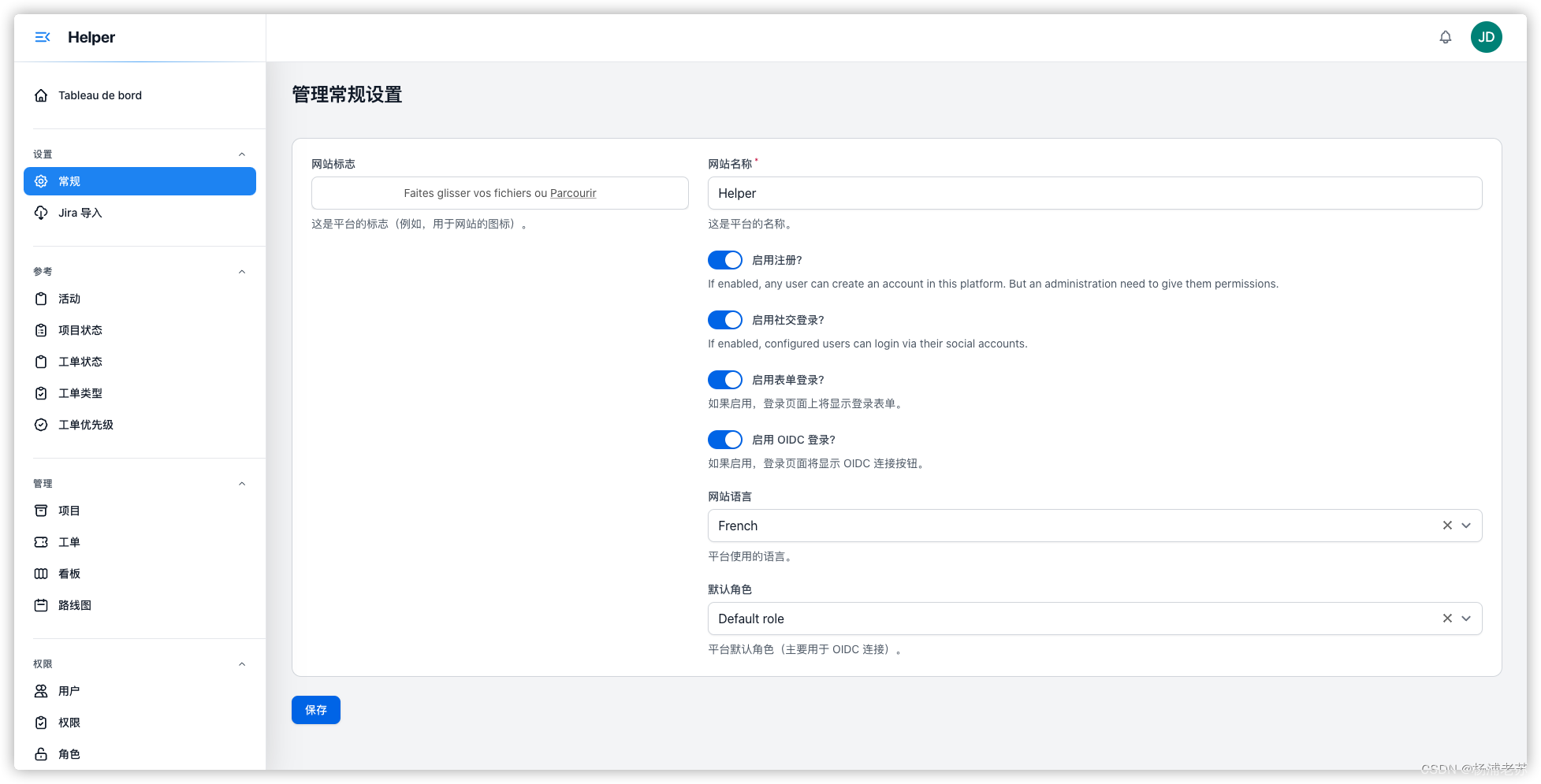Click the board icon beside 看板
This screenshot has width=1541, height=784.
tap(41, 574)
